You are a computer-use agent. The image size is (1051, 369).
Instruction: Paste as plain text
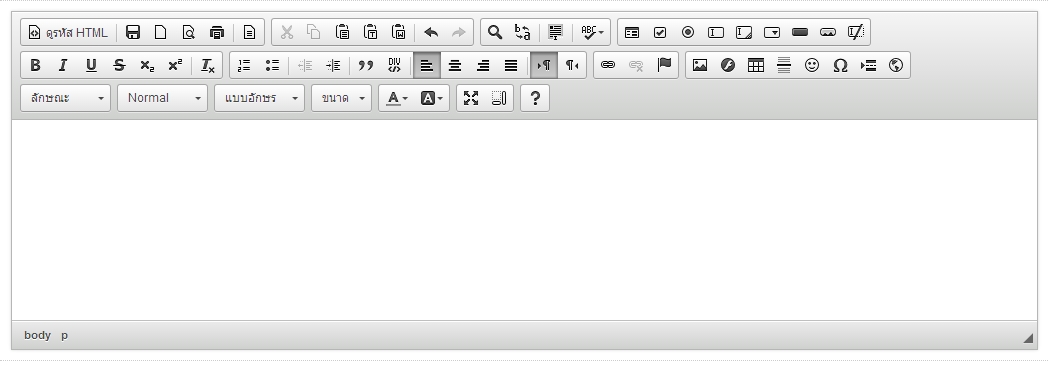click(371, 32)
